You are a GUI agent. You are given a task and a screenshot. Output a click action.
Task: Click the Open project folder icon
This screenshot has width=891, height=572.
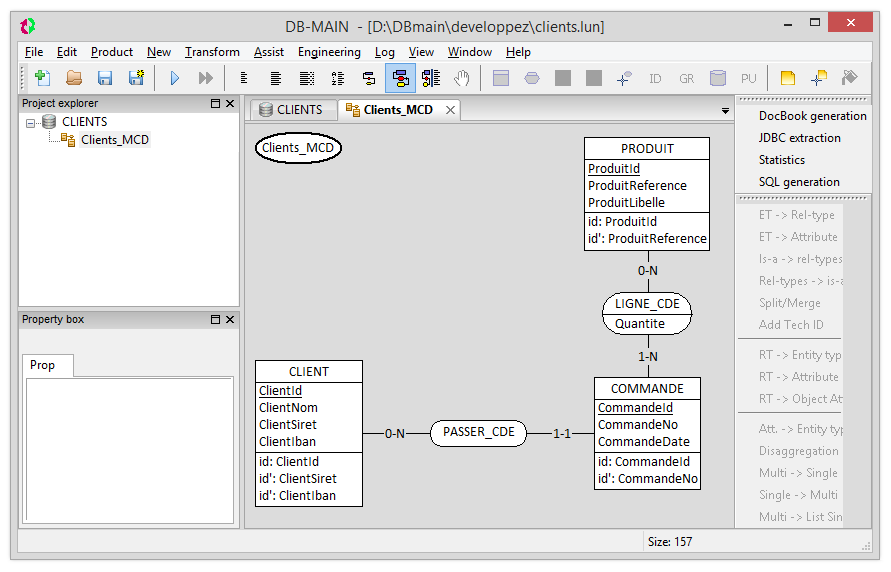(74, 78)
